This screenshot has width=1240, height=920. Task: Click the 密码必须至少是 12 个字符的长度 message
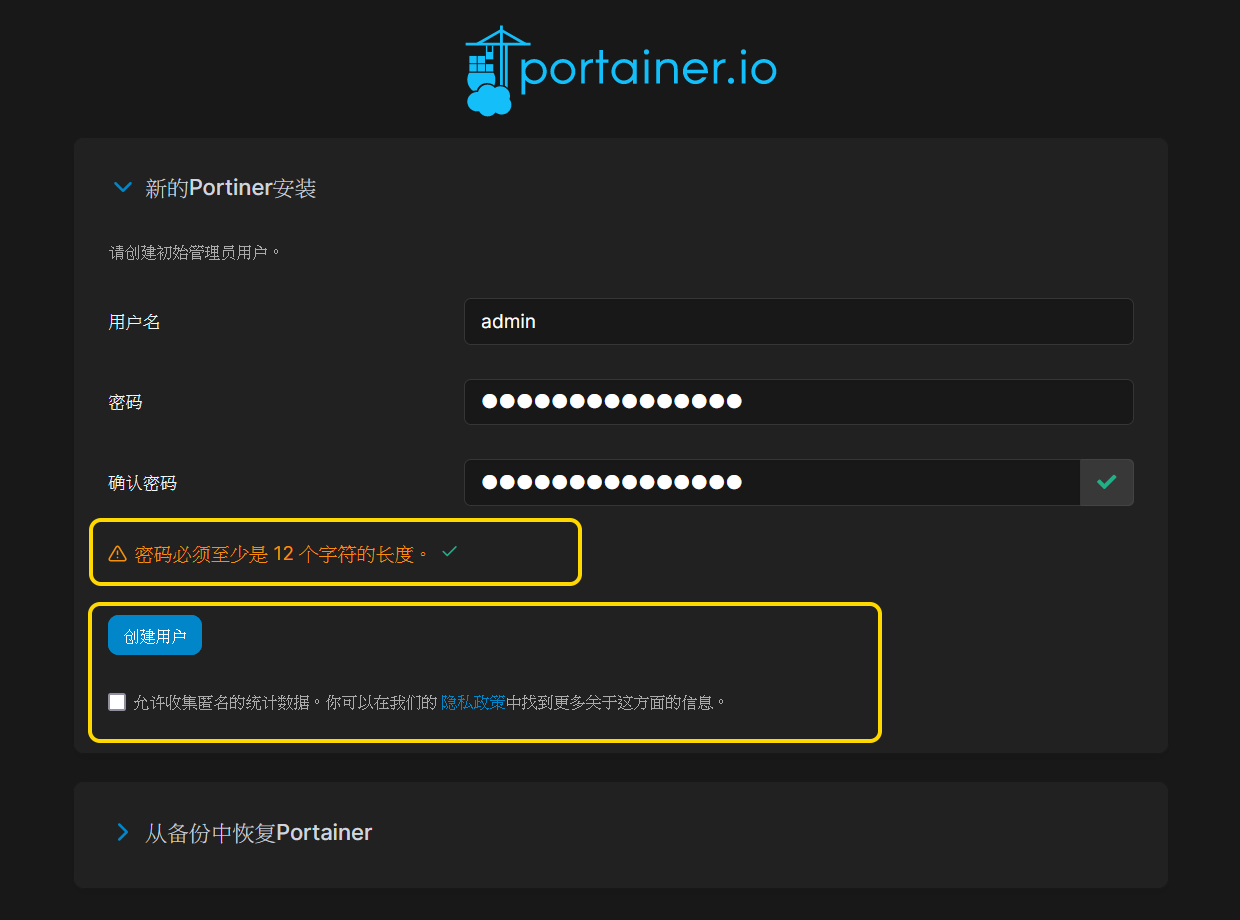tap(282, 553)
